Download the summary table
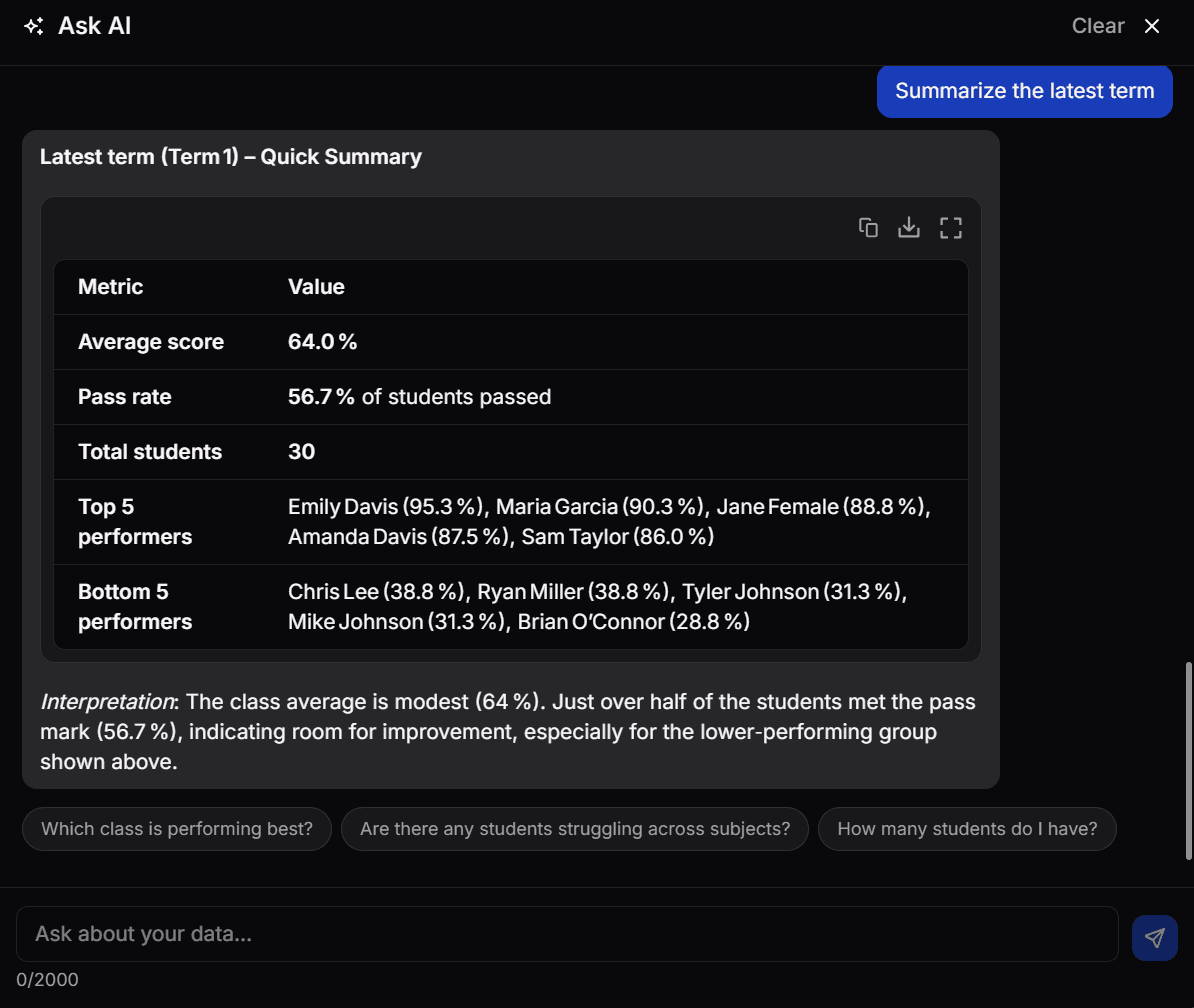 (908, 228)
